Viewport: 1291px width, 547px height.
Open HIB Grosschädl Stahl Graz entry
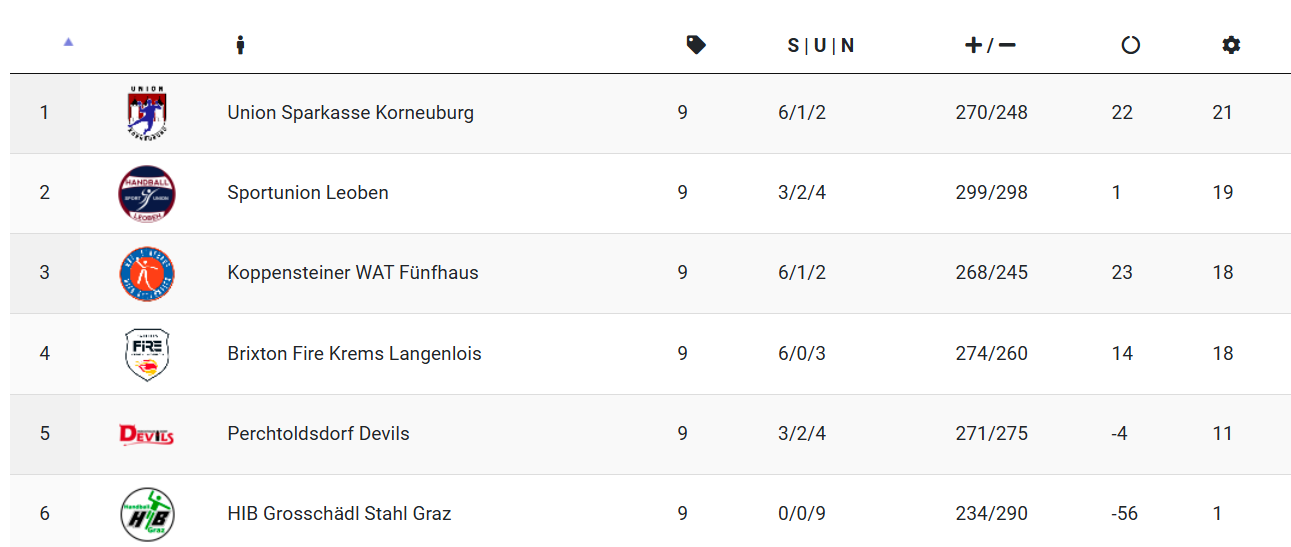click(340, 513)
